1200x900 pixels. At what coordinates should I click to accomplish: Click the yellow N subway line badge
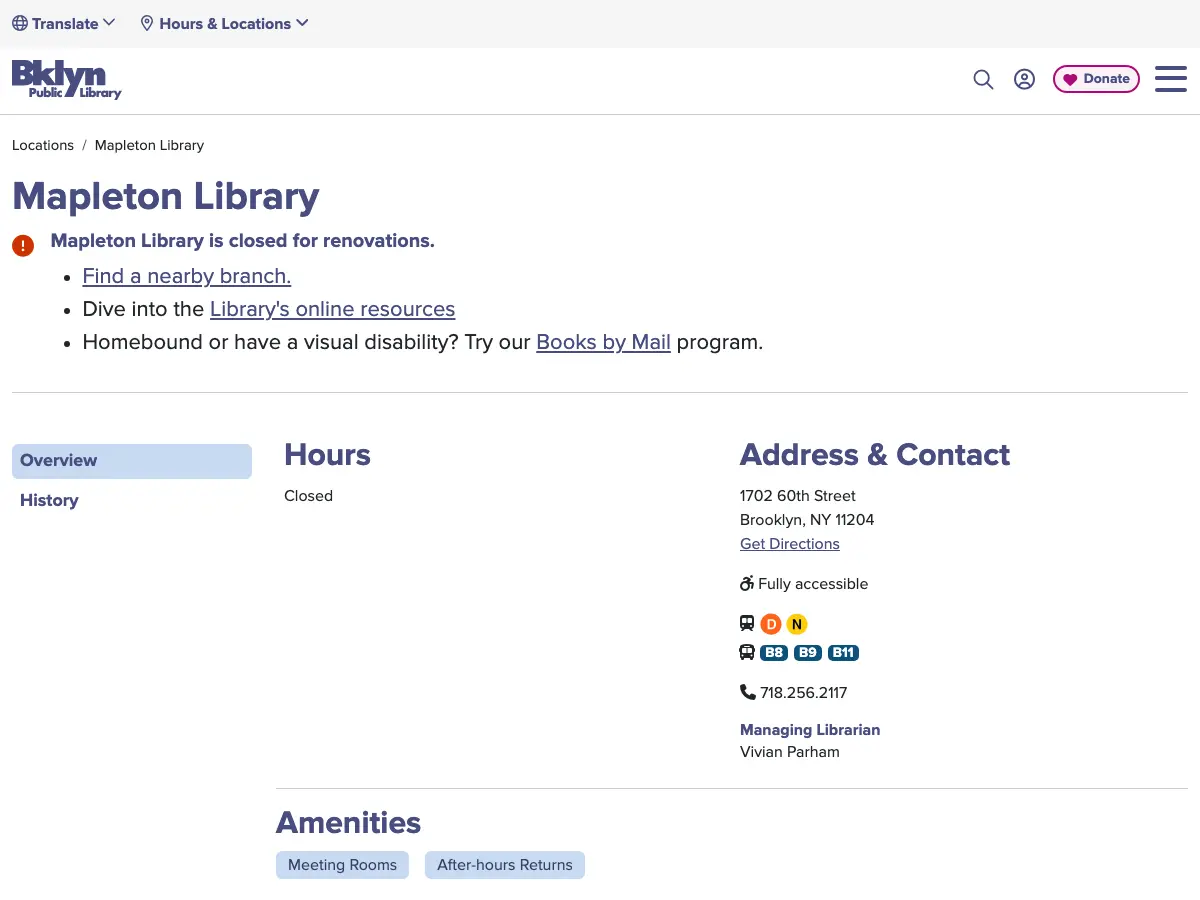pos(796,624)
